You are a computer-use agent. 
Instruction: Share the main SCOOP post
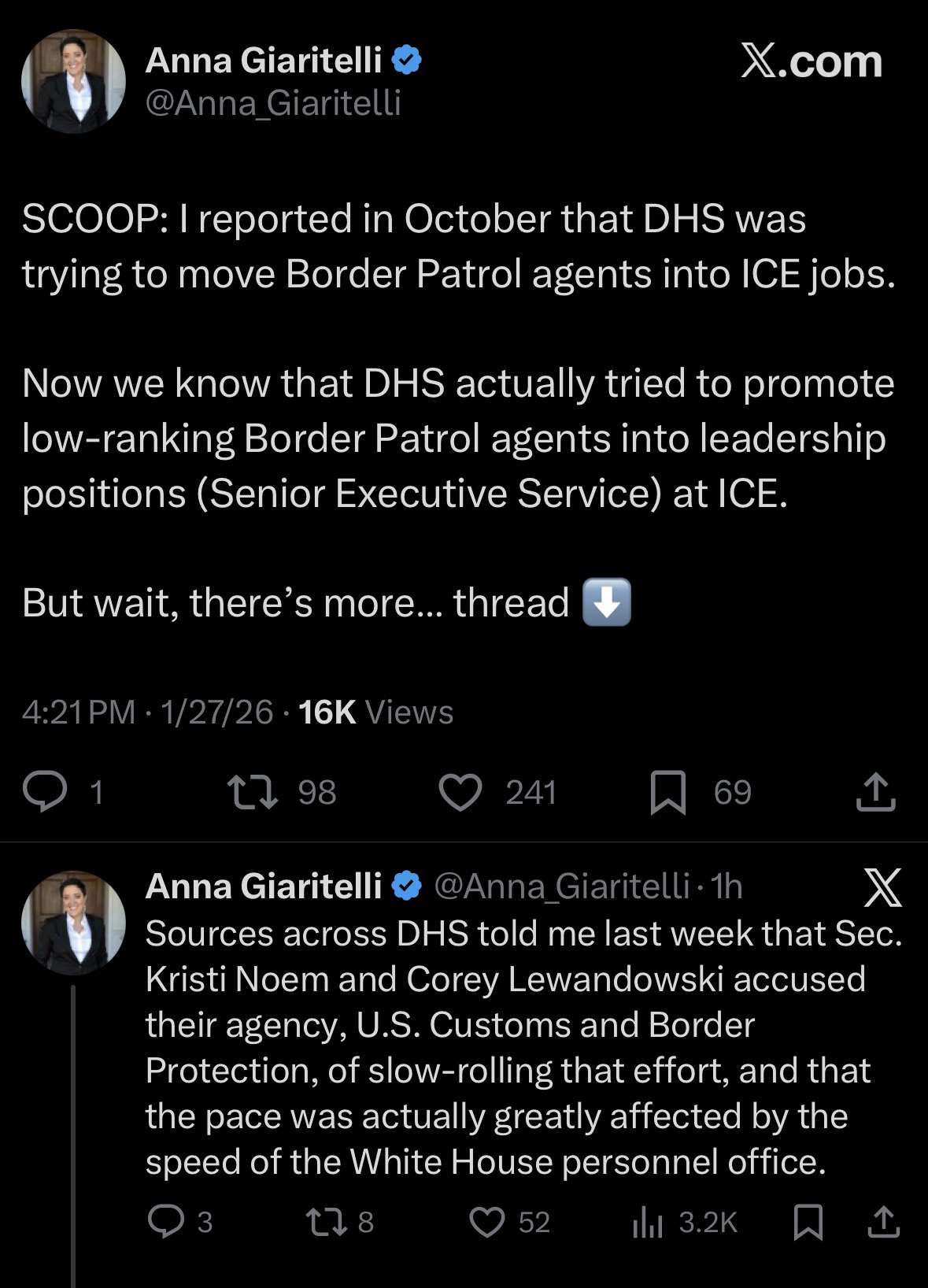[875, 792]
